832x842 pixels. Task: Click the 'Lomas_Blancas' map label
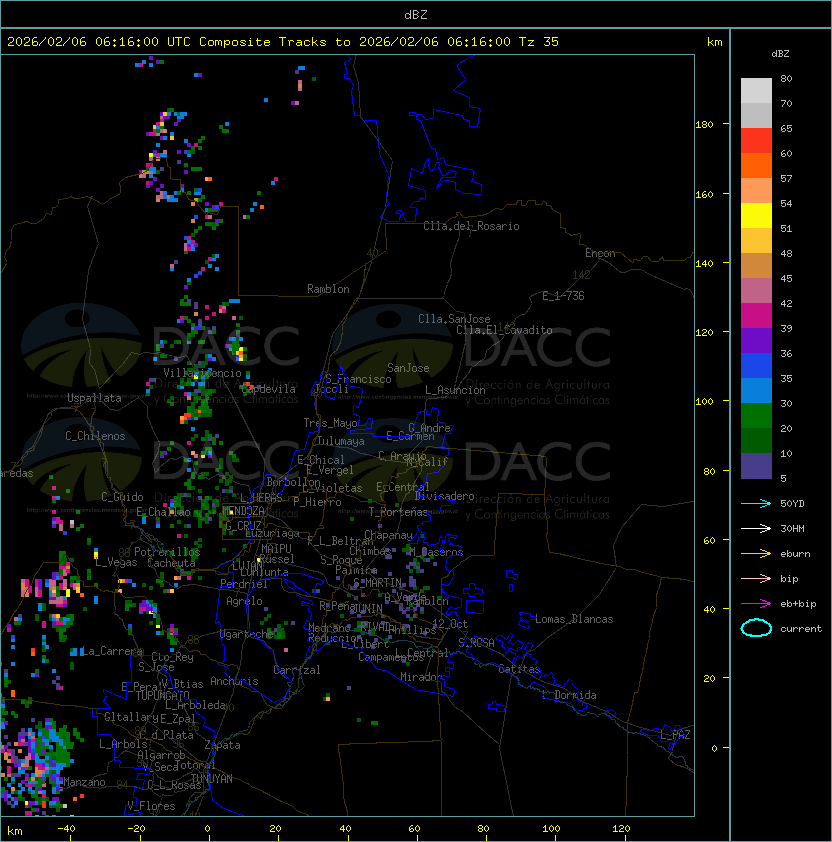(x=574, y=619)
